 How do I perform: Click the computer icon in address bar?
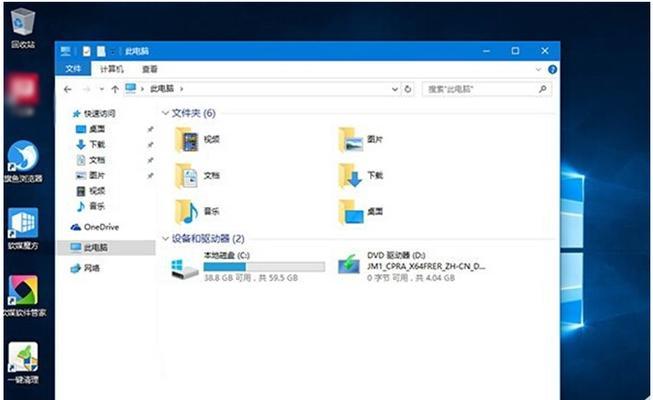(x=131, y=88)
